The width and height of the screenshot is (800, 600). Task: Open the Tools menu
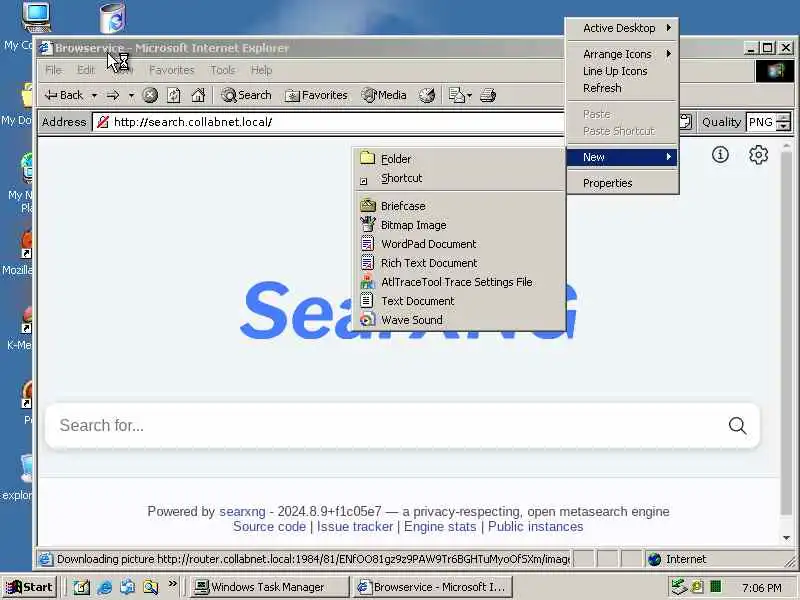[x=222, y=70]
